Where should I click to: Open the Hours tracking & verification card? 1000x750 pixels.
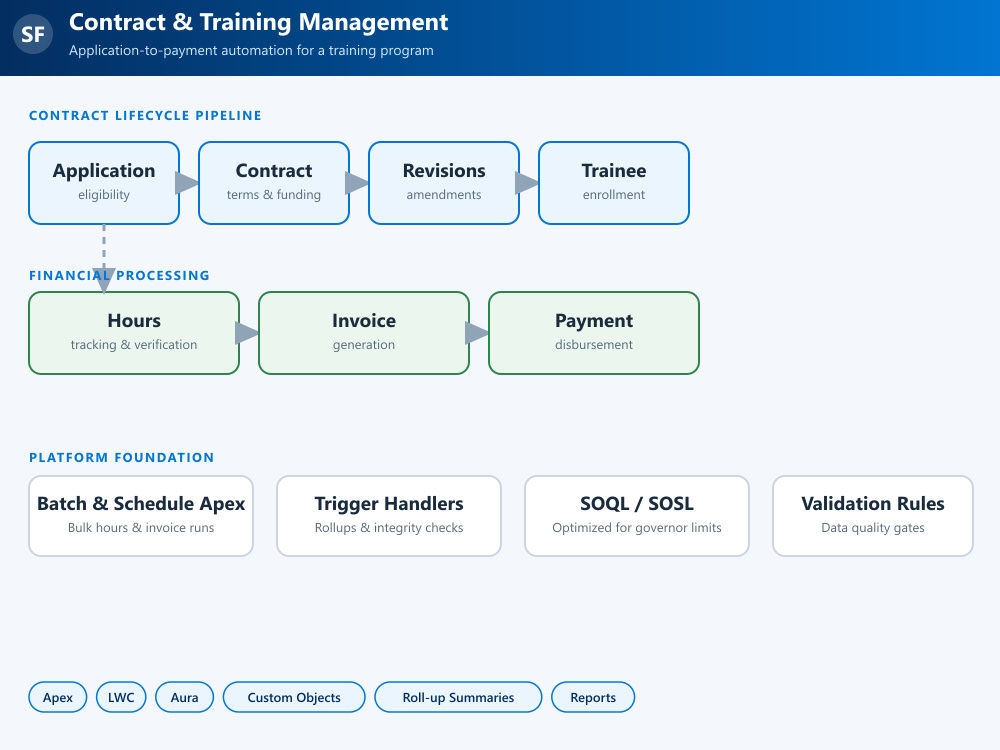point(134,333)
